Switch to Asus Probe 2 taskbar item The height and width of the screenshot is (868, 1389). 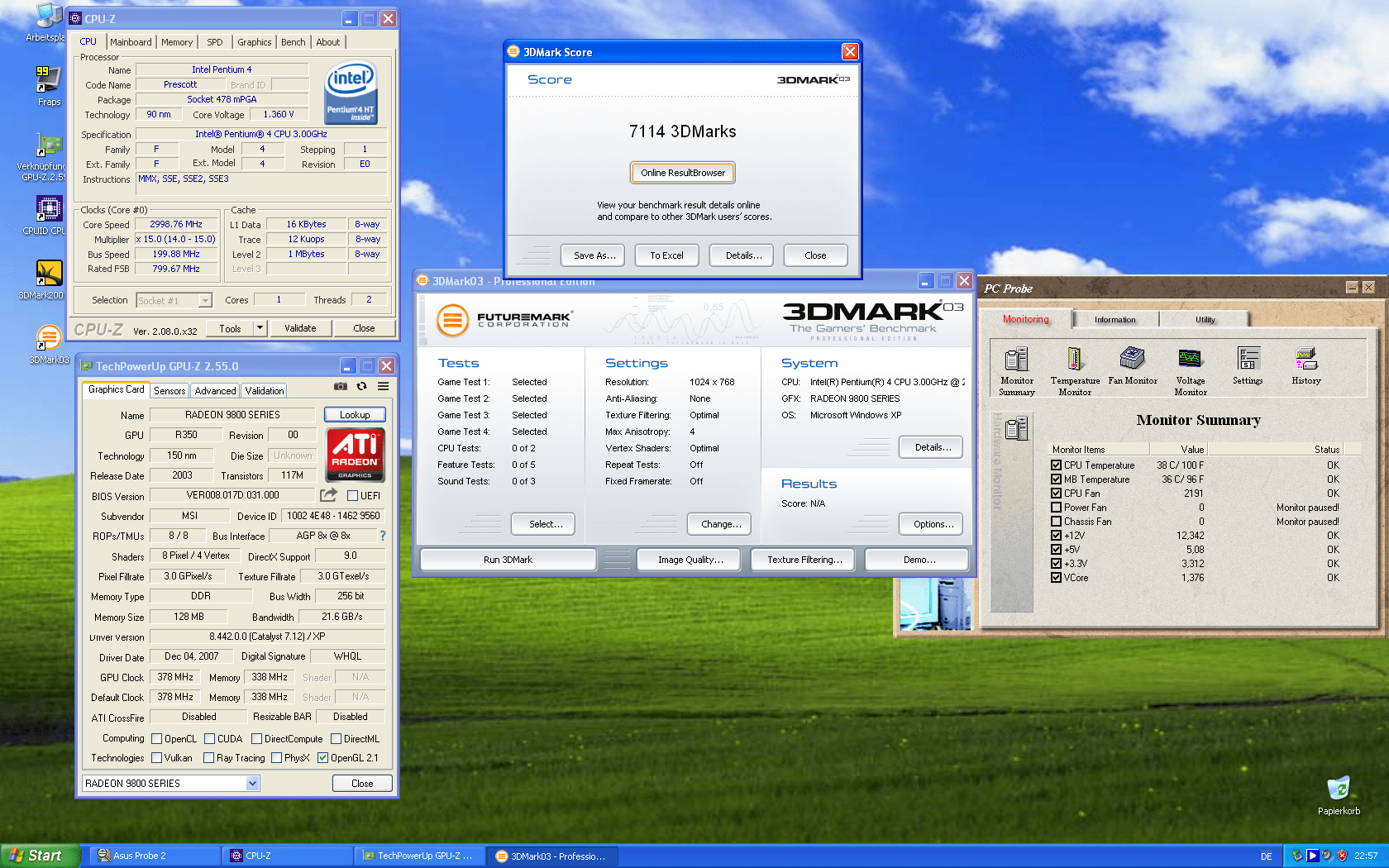(x=155, y=856)
